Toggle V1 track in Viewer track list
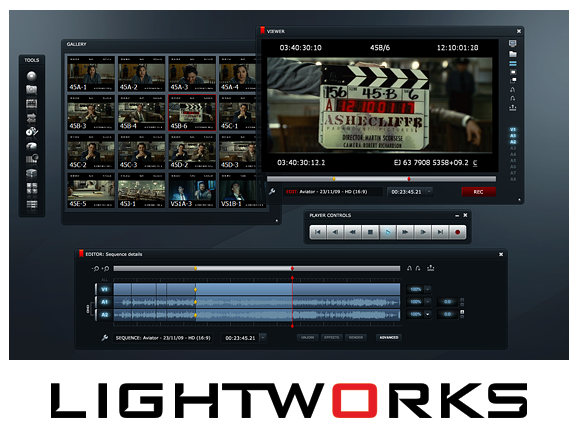579x432 pixels. pos(513,130)
